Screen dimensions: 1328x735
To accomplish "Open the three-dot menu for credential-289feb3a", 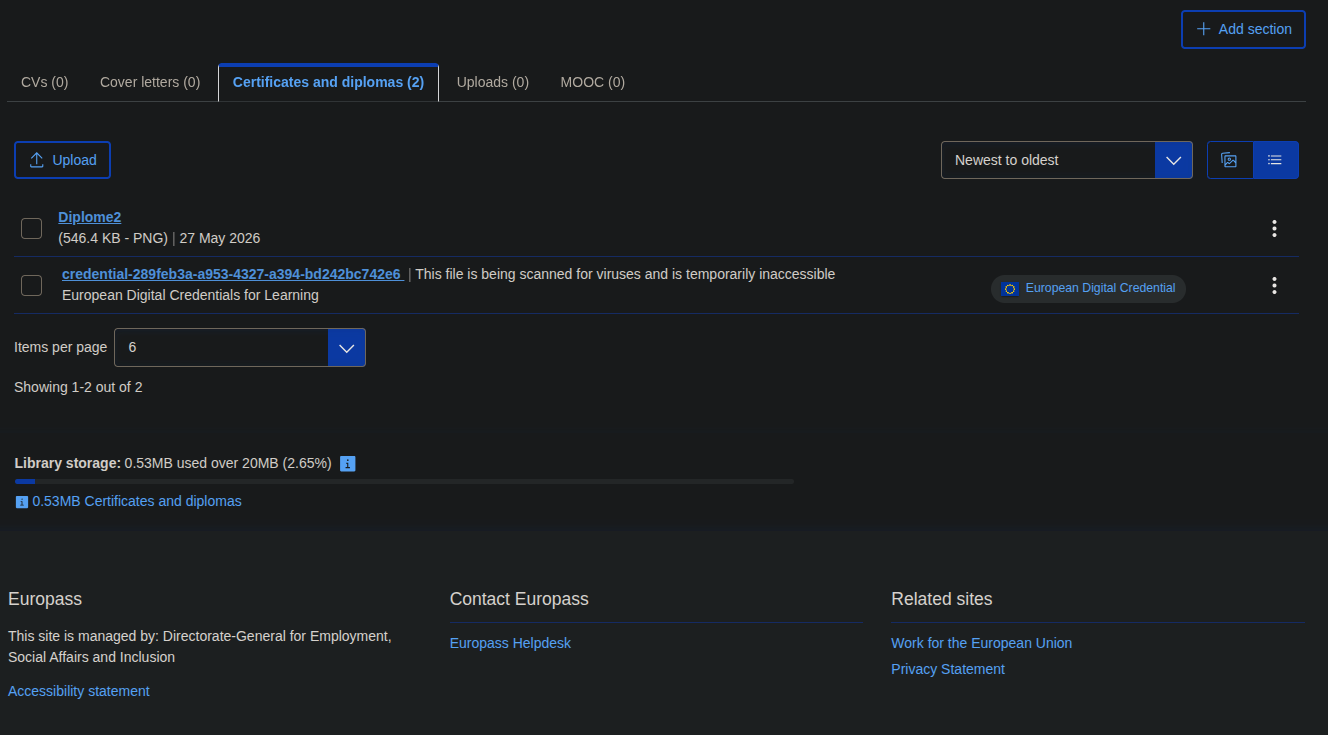I will coord(1274,285).
